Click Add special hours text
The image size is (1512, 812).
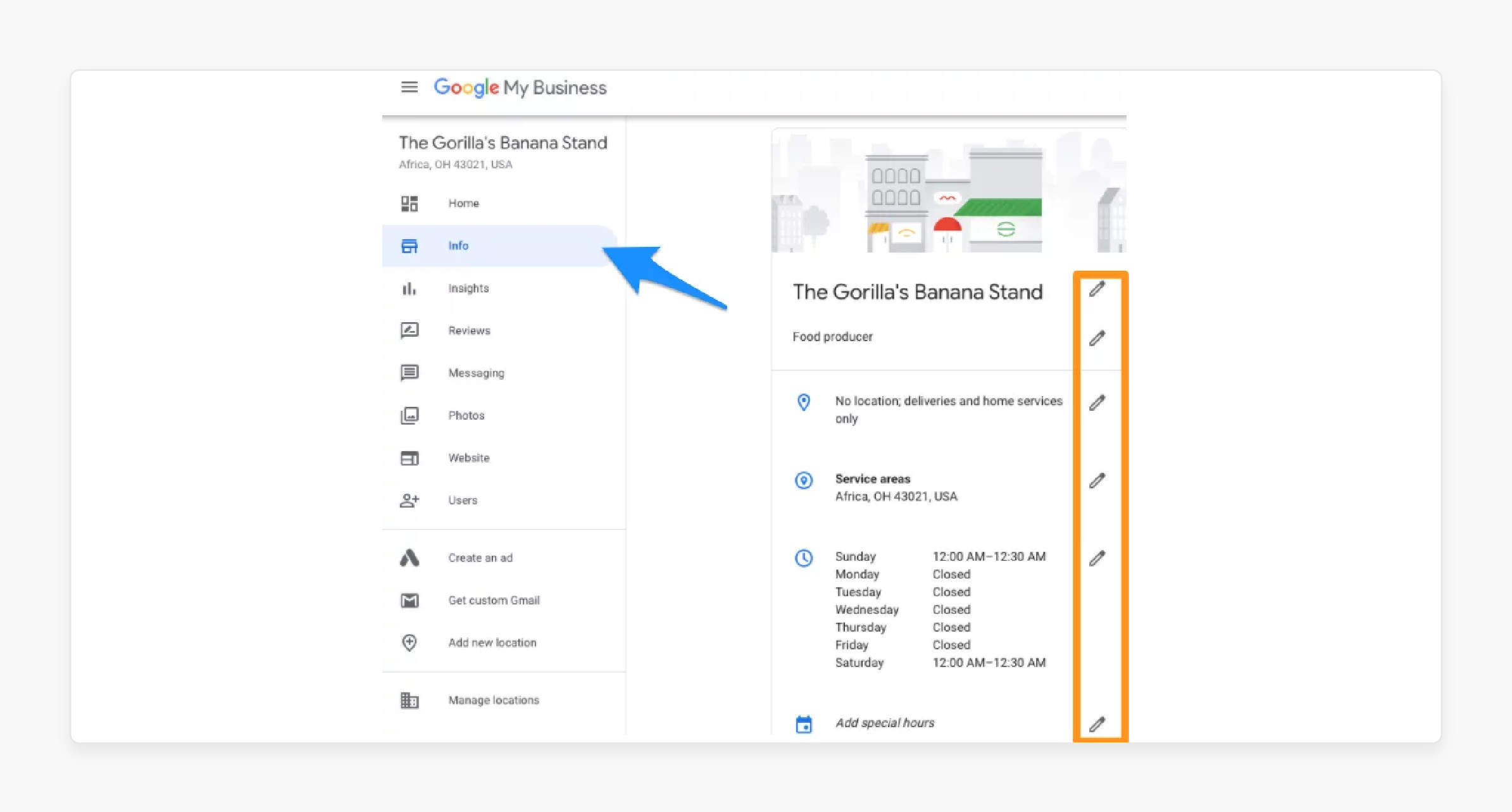[x=885, y=723]
